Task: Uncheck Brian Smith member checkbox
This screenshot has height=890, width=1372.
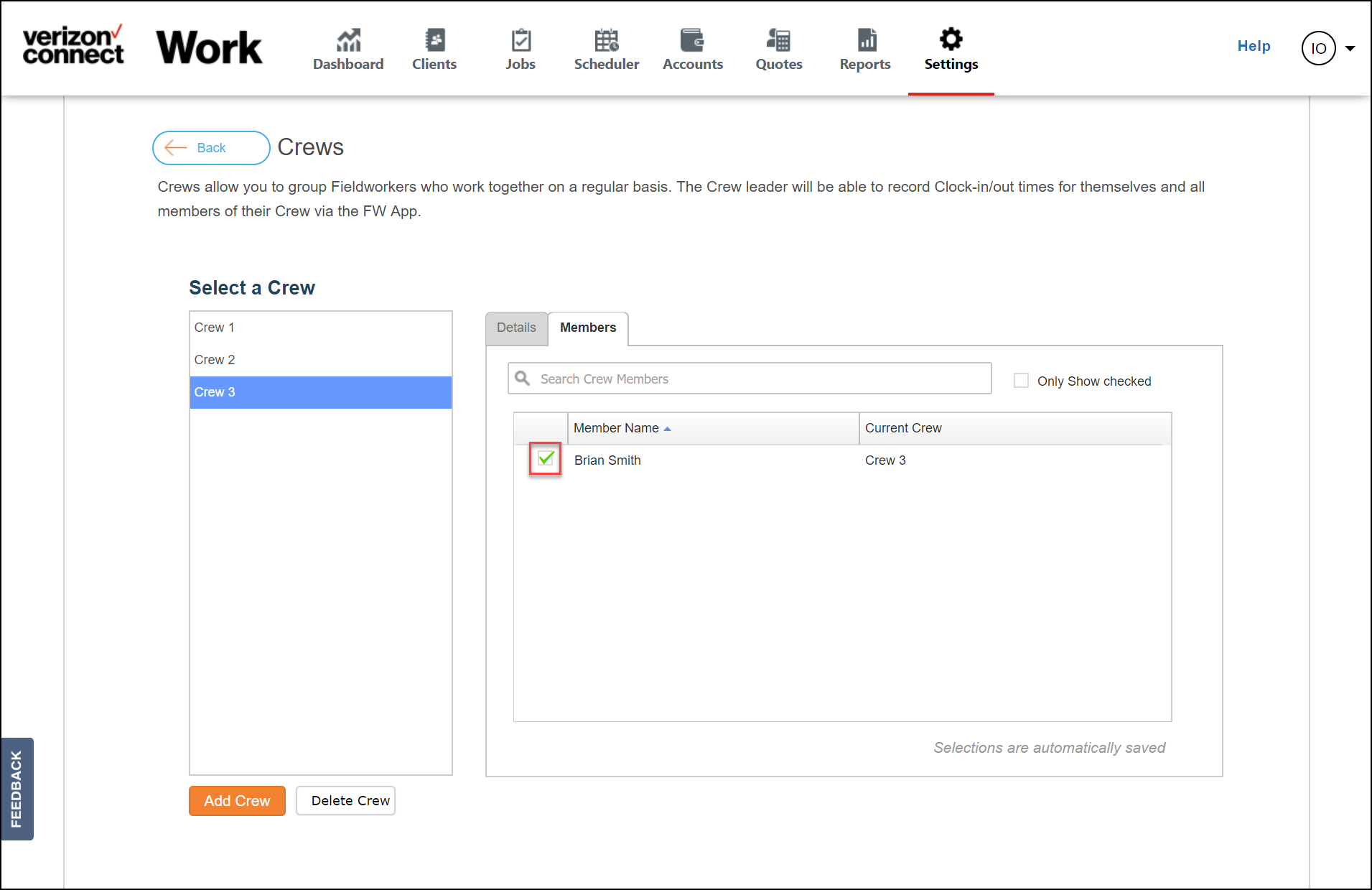Action: point(546,458)
